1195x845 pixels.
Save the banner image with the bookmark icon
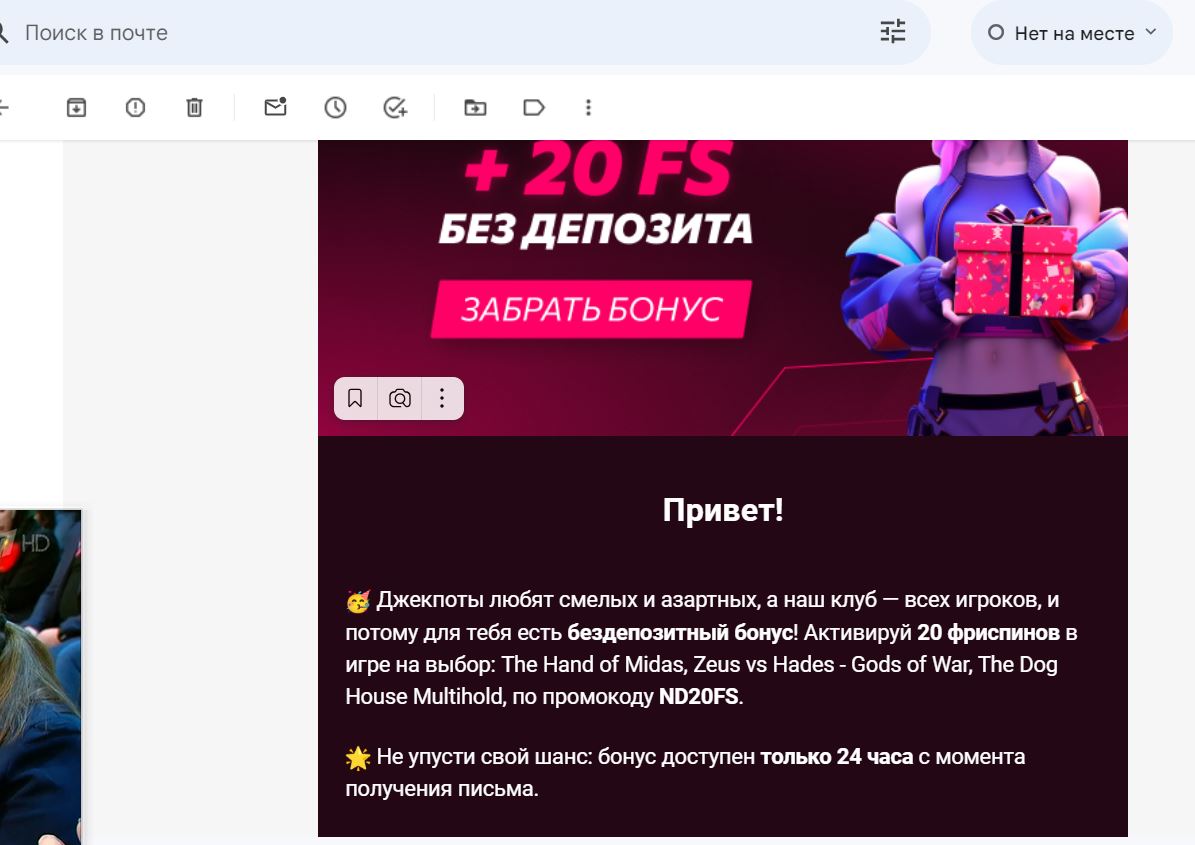pyautogui.click(x=355, y=398)
